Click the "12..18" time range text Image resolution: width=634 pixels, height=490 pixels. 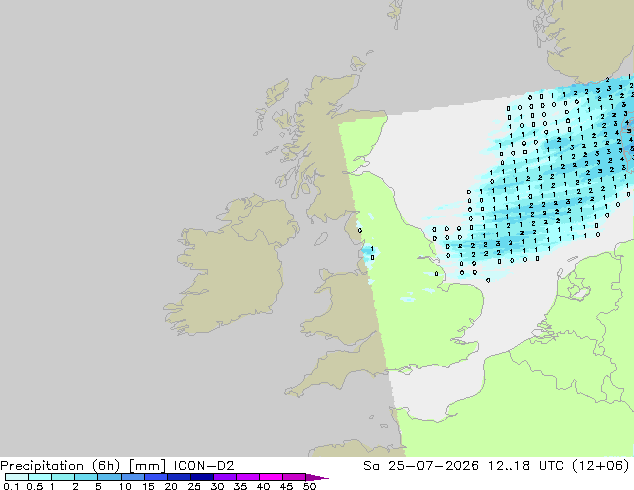508,466
